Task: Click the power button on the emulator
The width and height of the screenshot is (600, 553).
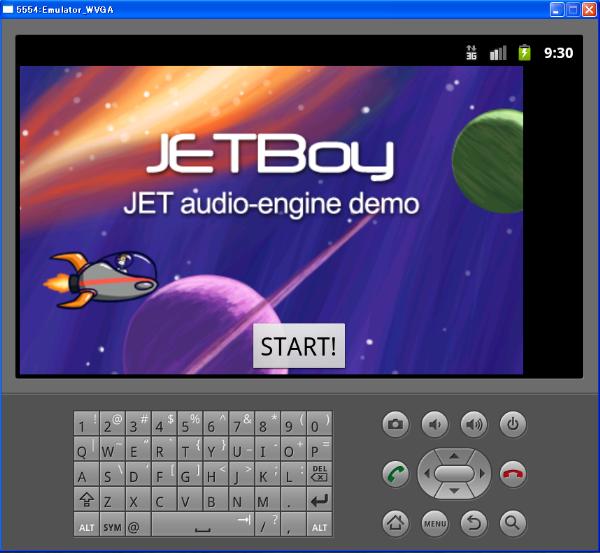Action: [513, 424]
